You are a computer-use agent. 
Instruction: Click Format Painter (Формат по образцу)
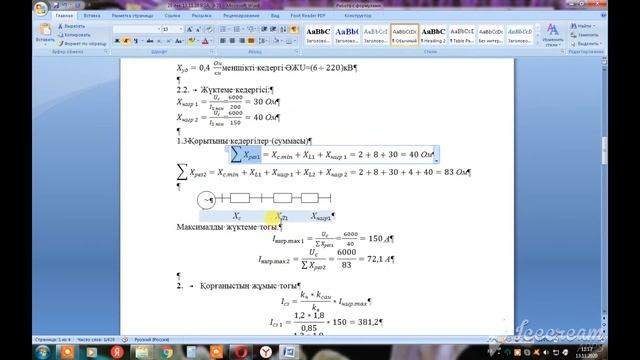(82, 43)
